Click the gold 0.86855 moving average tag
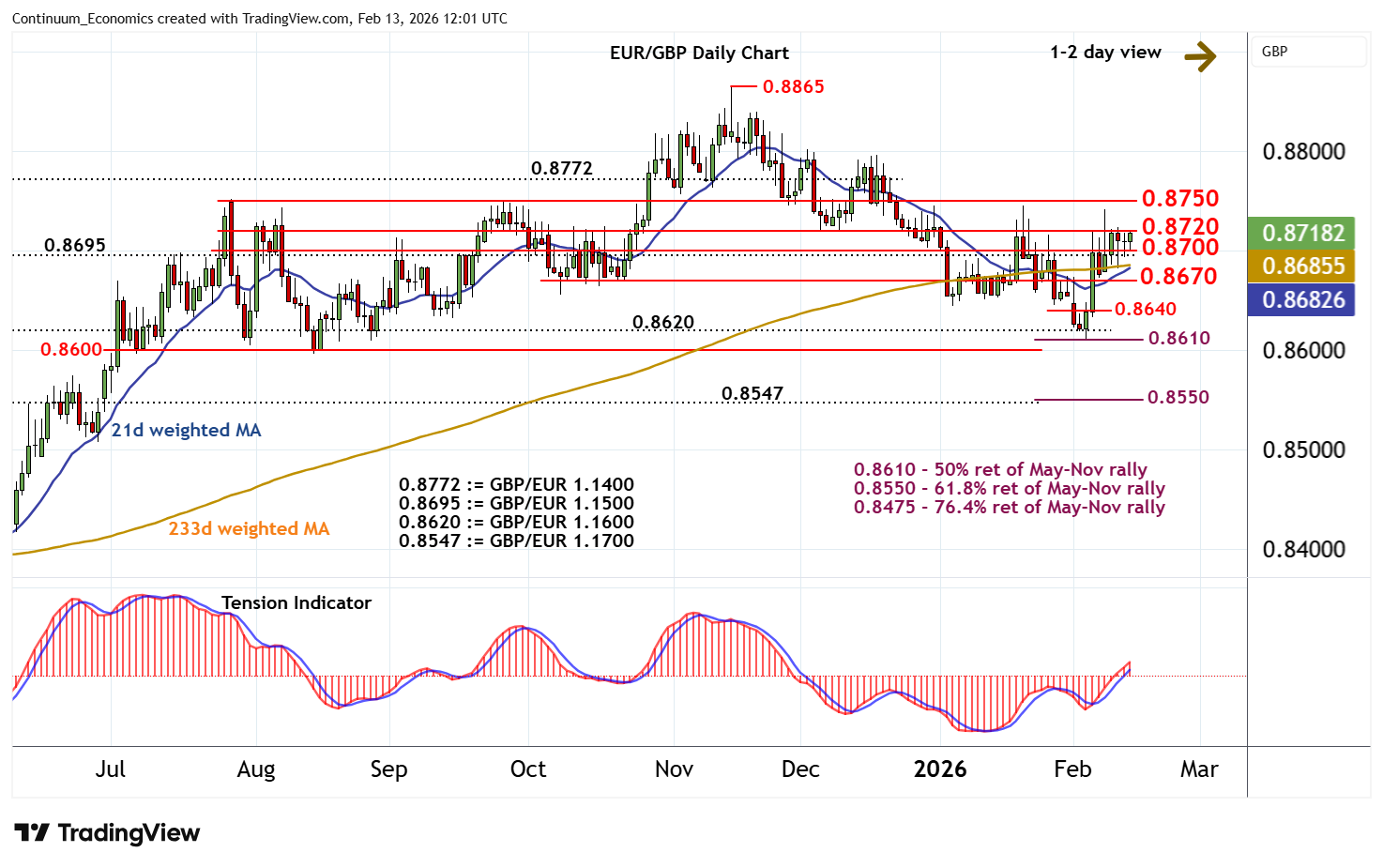The image size is (1383, 868). pos(1301,266)
